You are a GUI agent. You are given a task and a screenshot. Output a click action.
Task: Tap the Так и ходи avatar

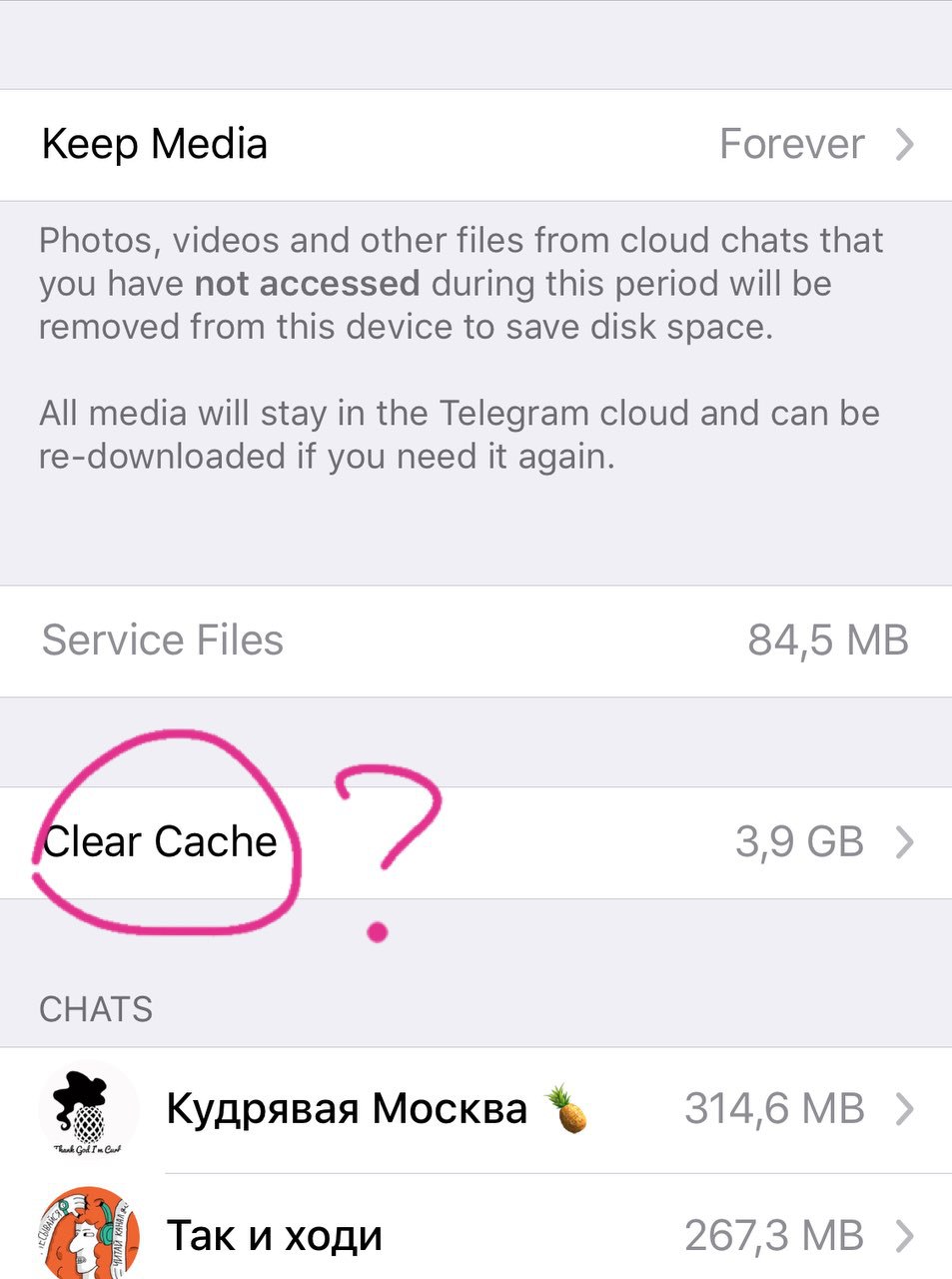pos(89,1233)
